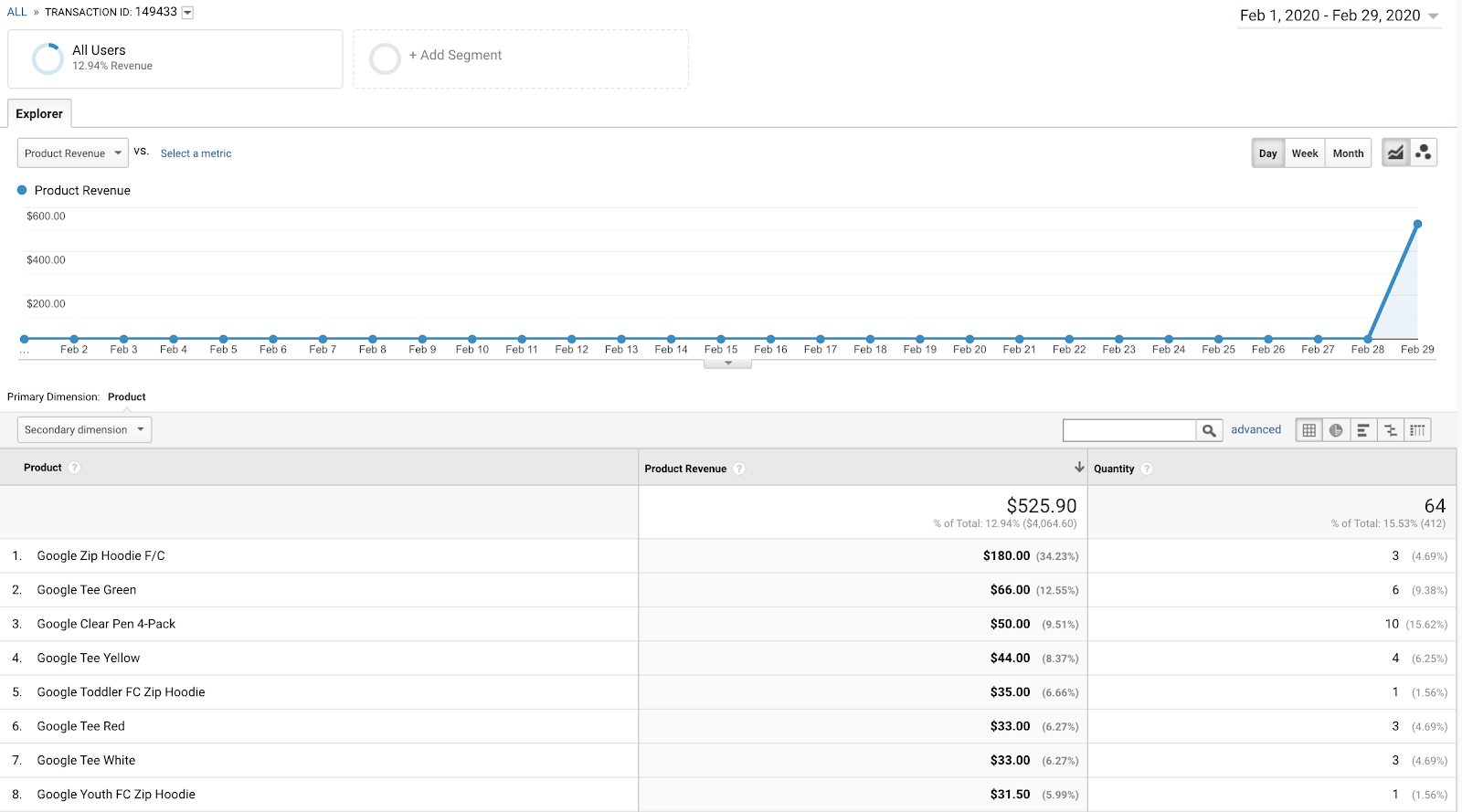Screen dimensions: 1462x812
Task: Click the Feb 15 data point on chart
Action: point(721,339)
